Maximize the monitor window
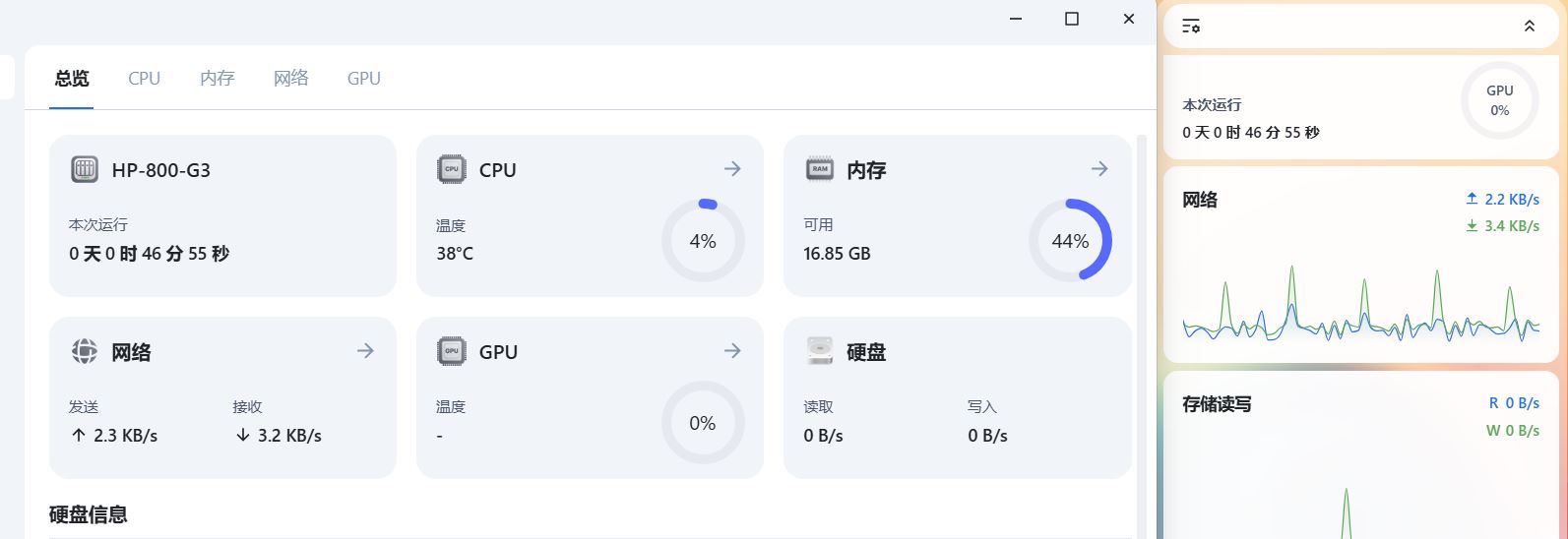 click(1072, 19)
